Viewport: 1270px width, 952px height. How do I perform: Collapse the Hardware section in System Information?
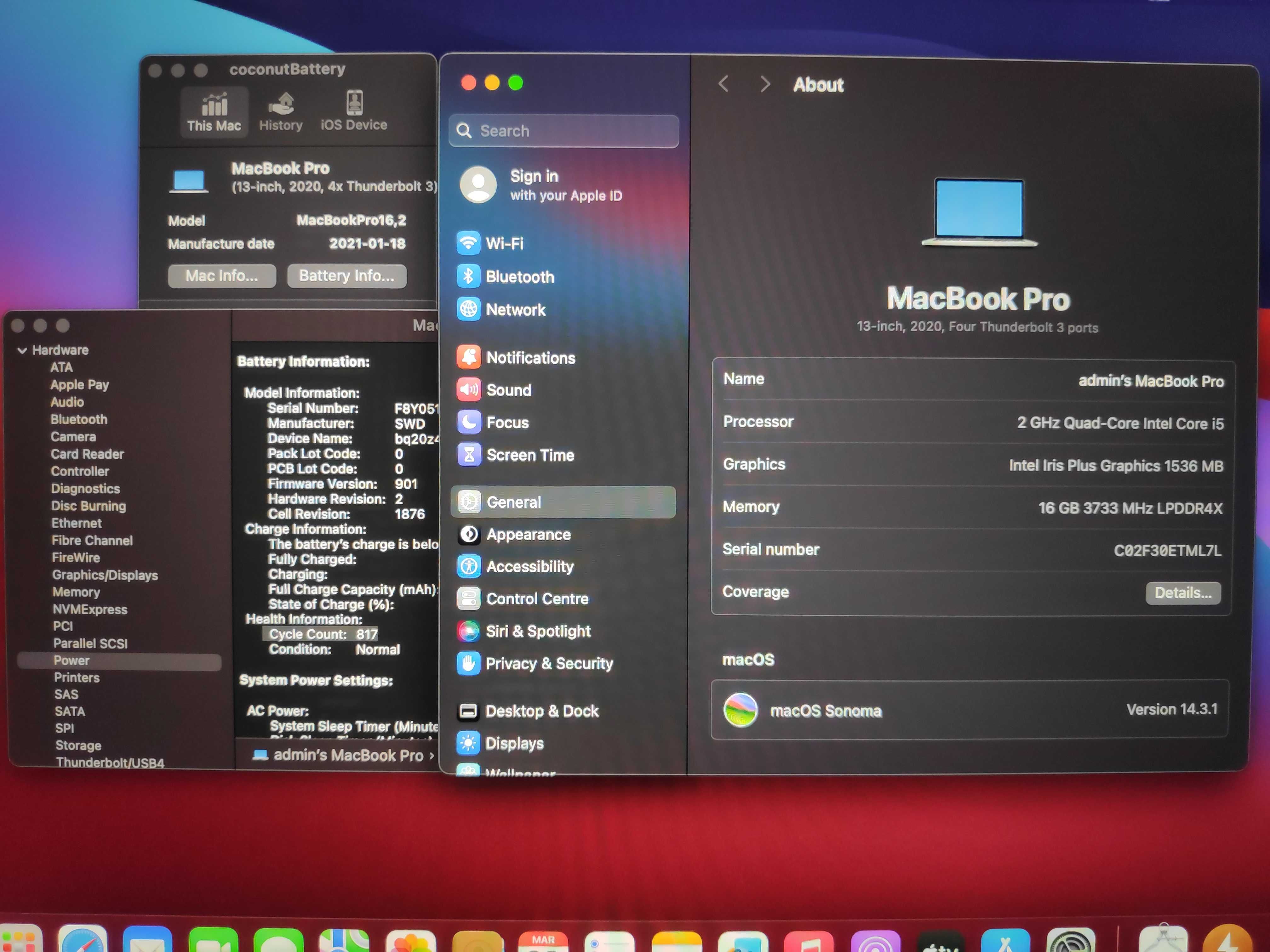[x=22, y=350]
